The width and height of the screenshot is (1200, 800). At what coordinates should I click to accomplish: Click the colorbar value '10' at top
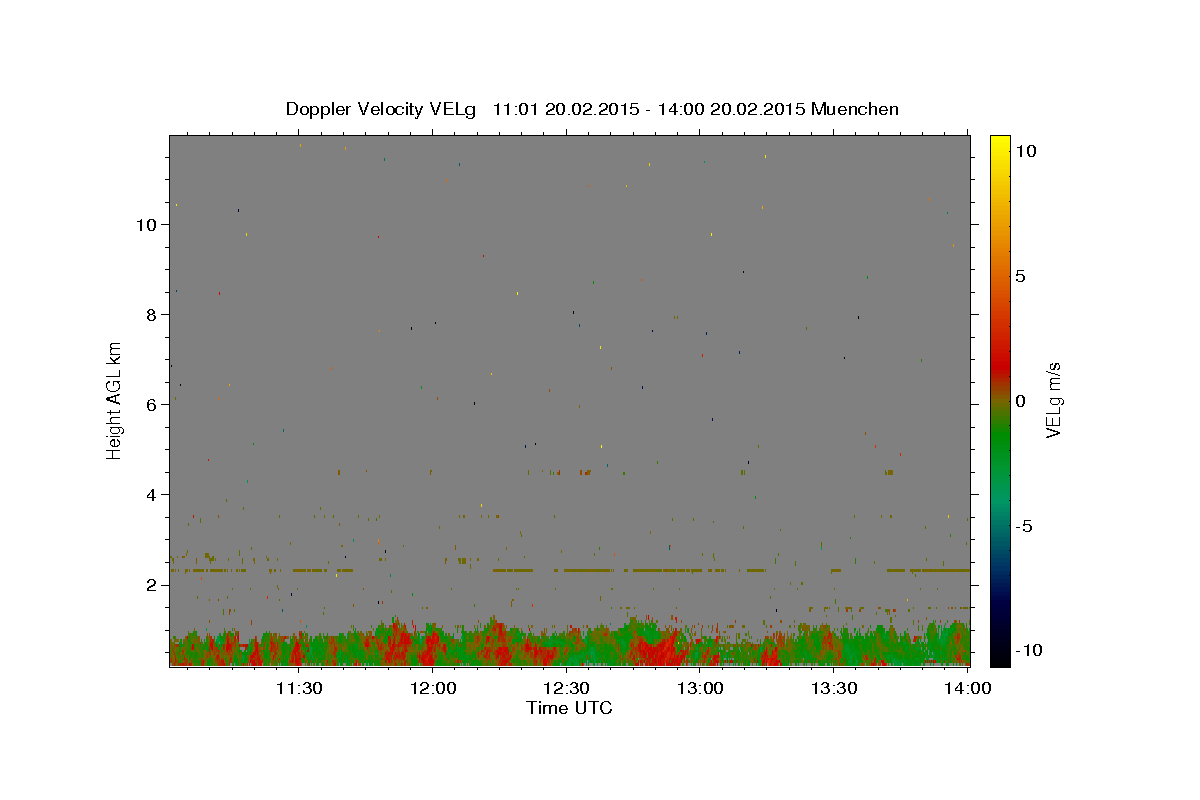tap(1025, 151)
